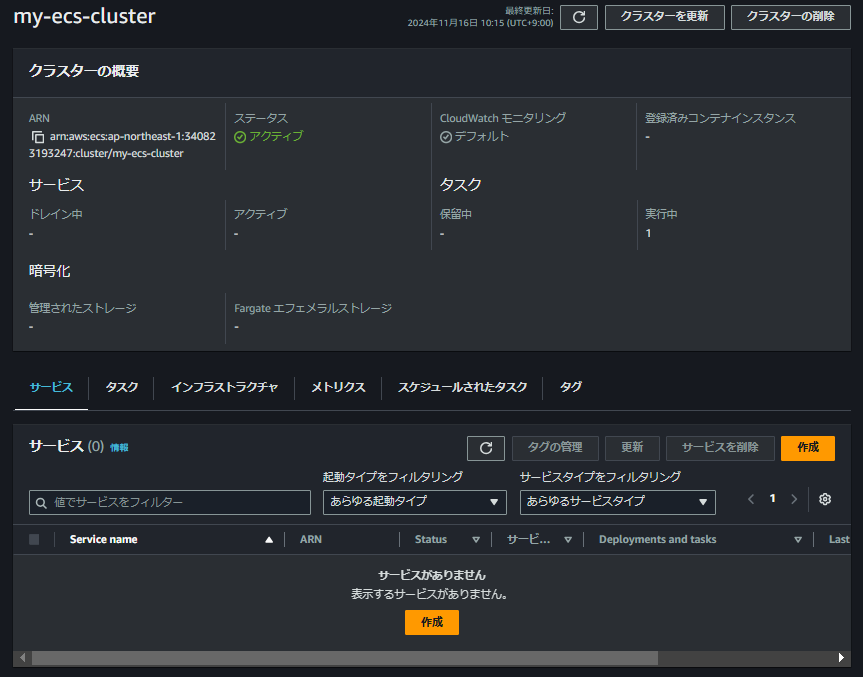Click the horizontal scrollbar thumb
The height and width of the screenshot is (677, 863).
pos(345,658)
